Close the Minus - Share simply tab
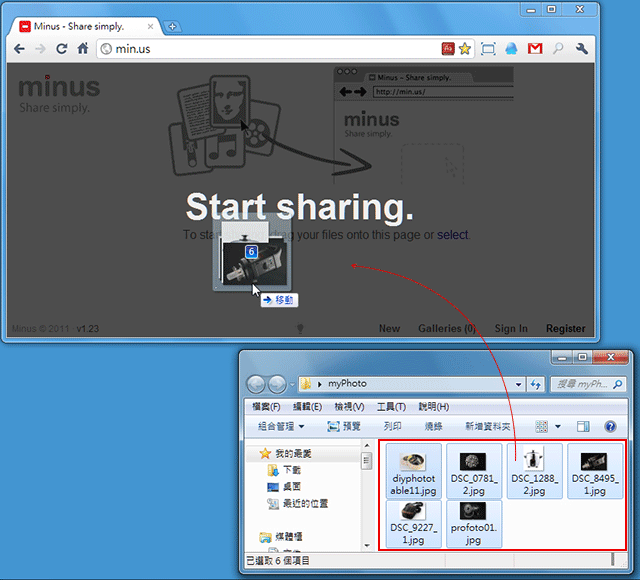The width and height of the screenshot is (640, 580). pos(150,27)
